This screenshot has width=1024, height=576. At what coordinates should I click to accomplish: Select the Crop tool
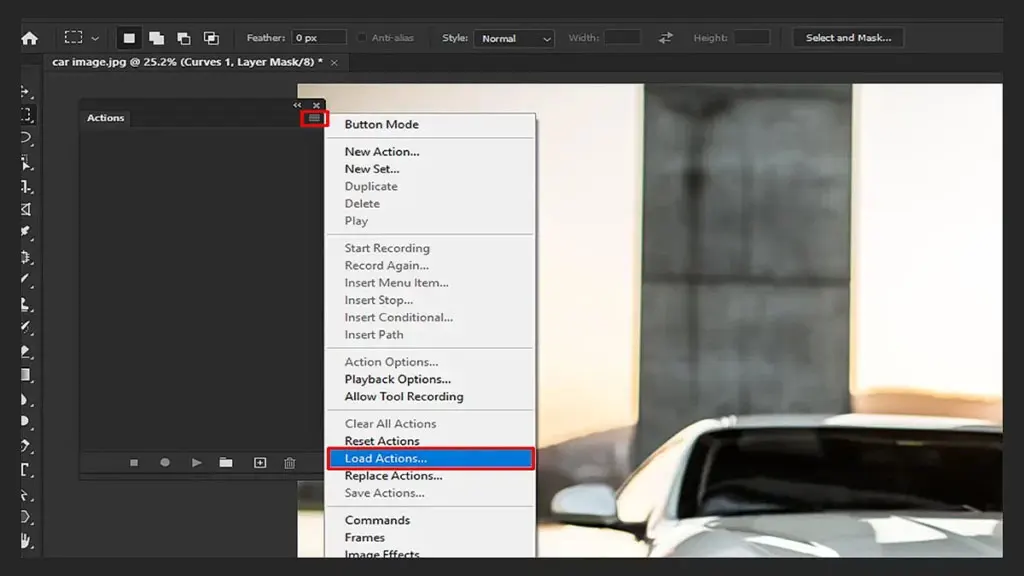(x=26, y=187)
